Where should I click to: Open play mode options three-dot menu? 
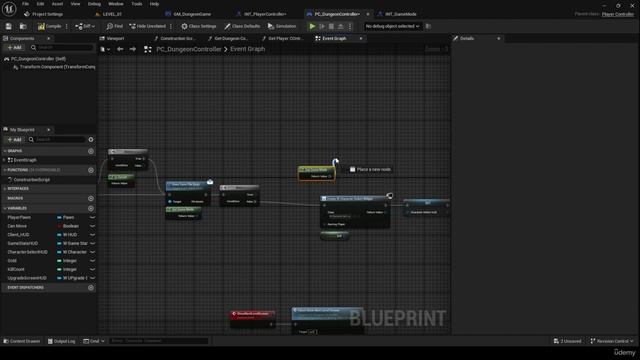pyautogui.click(x=350, y=26)
